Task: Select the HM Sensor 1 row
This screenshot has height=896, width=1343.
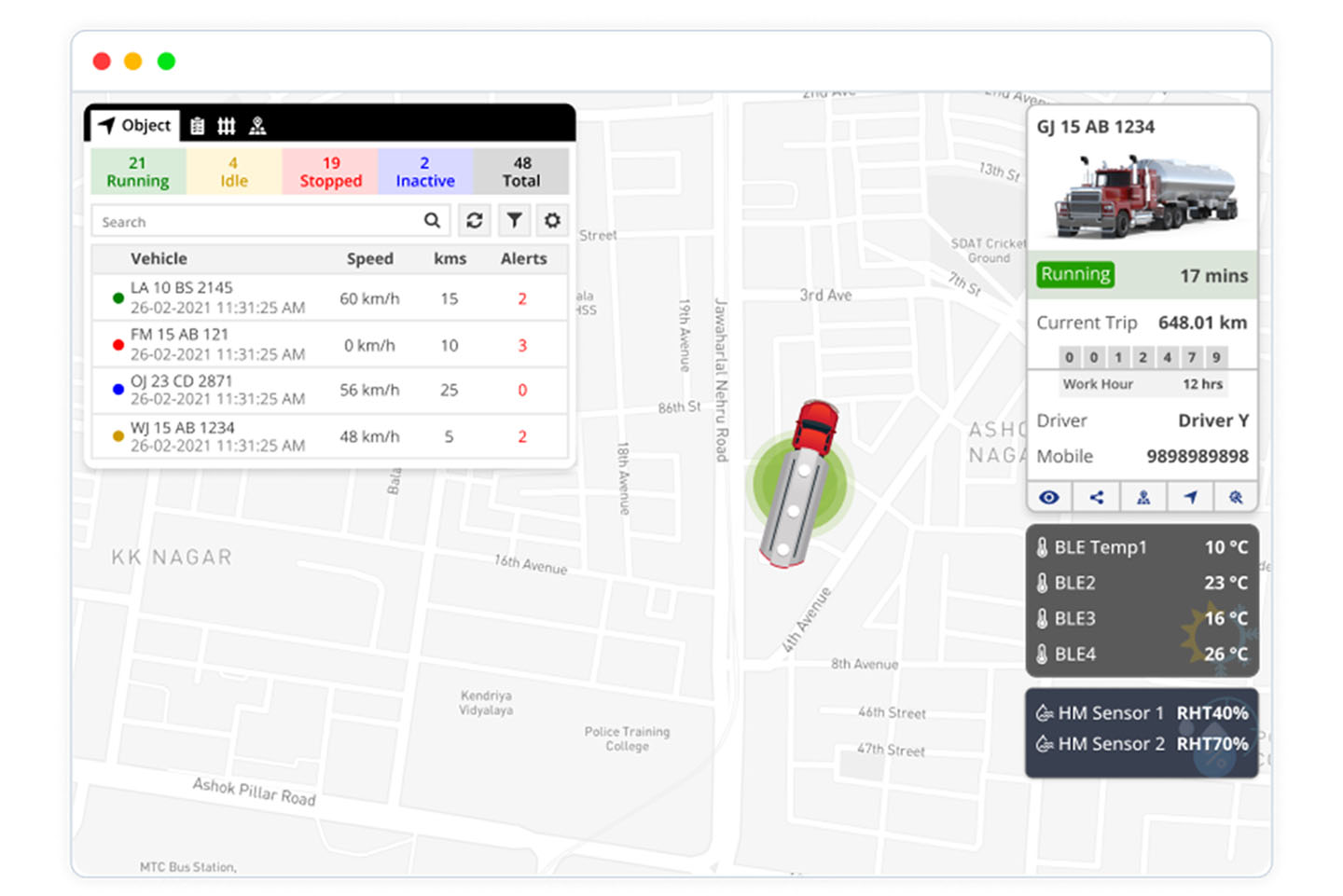Action: point(1142,713)
